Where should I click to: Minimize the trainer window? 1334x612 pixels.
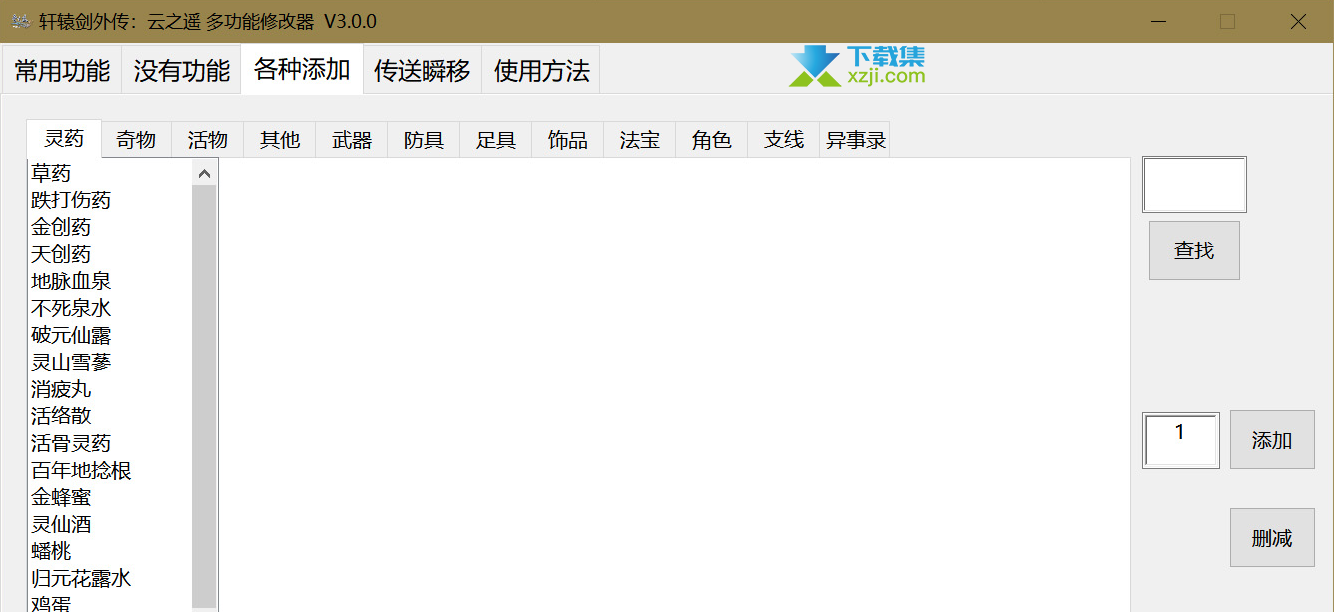1158,21
